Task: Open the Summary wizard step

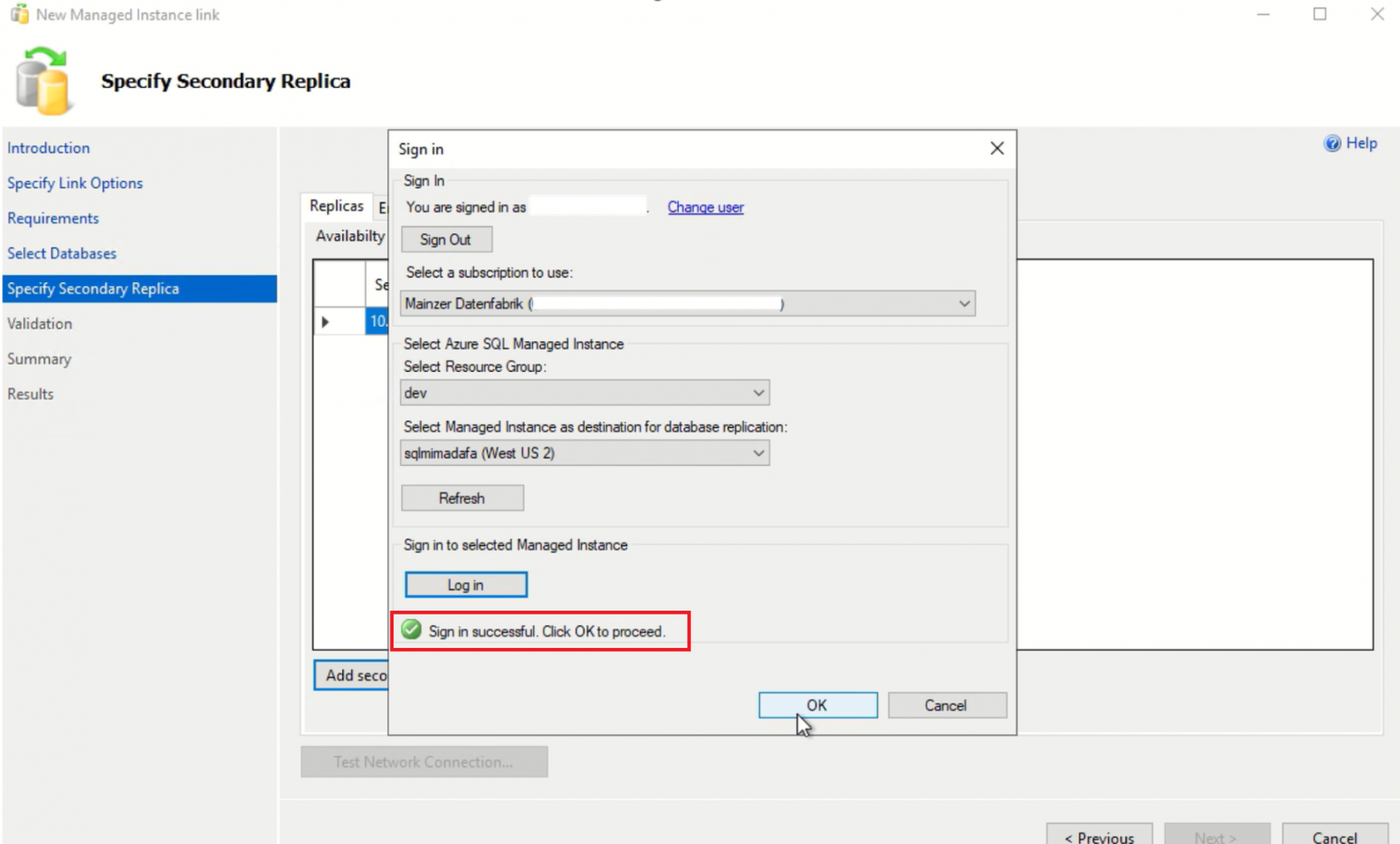Action: pos(39,359)
